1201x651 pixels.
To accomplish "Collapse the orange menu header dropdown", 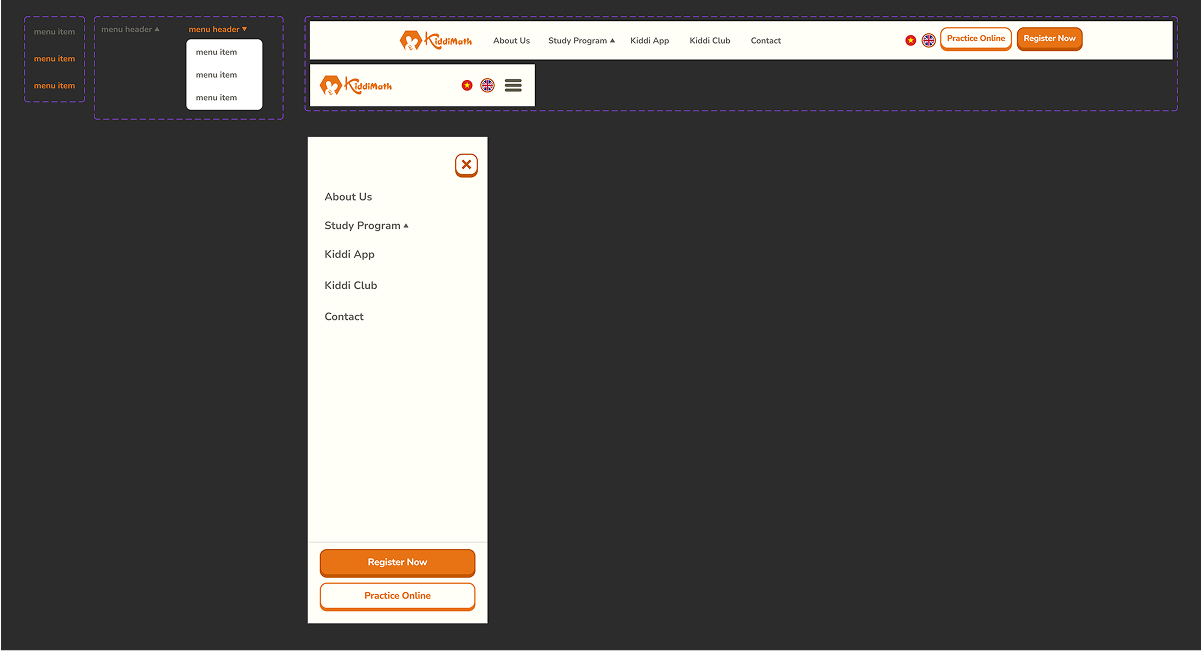I will click(218, 29).
